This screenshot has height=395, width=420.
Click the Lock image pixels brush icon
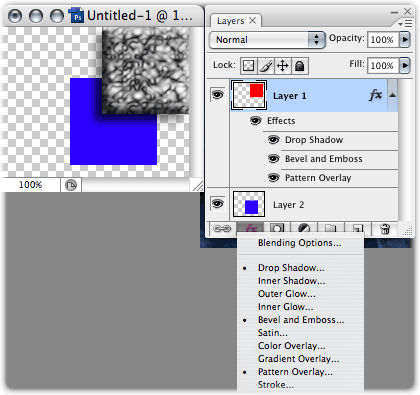coord(266,66)
